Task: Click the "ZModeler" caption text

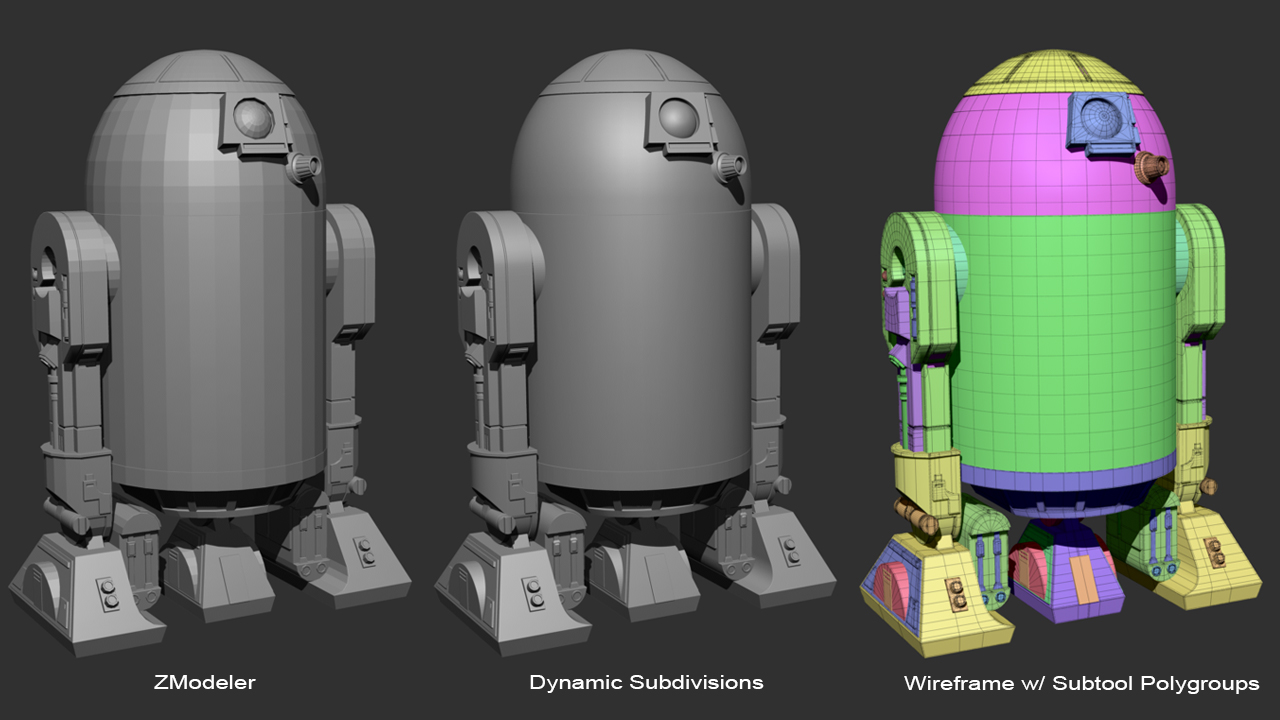Action: pyautogui.click(x=204, y=683)
